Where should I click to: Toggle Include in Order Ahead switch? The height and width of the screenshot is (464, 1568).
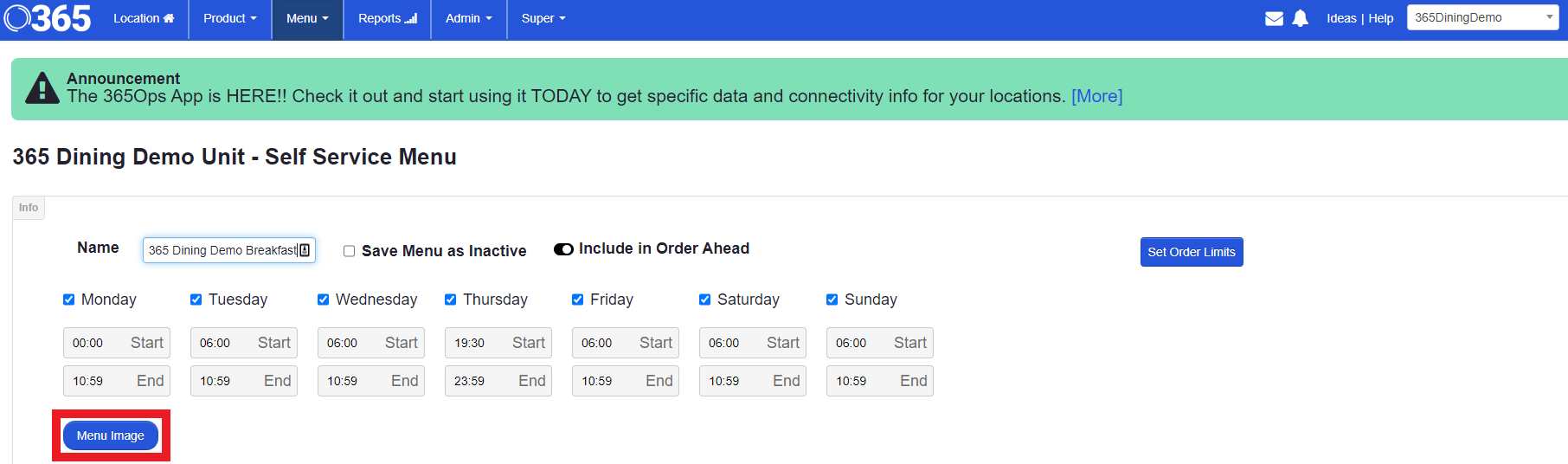click(x=563, y=249)
